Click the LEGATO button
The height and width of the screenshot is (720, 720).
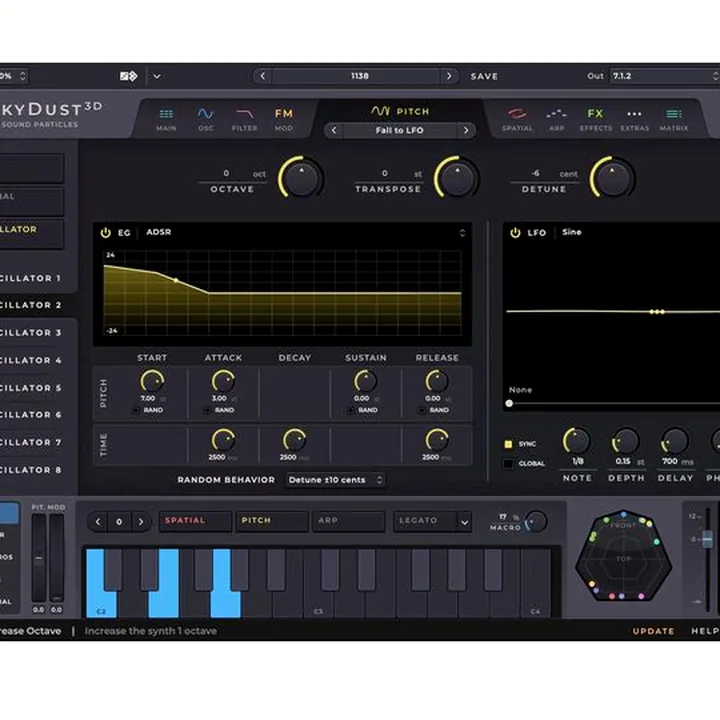425,521
